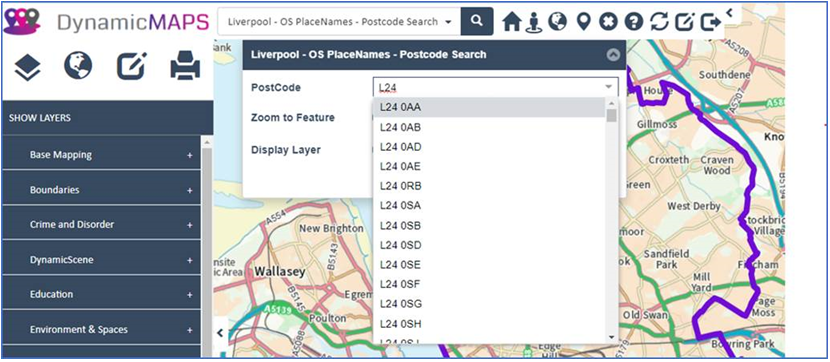
Task: Click postcode list scroll up arrow
Action: click(x=611, y=103)
